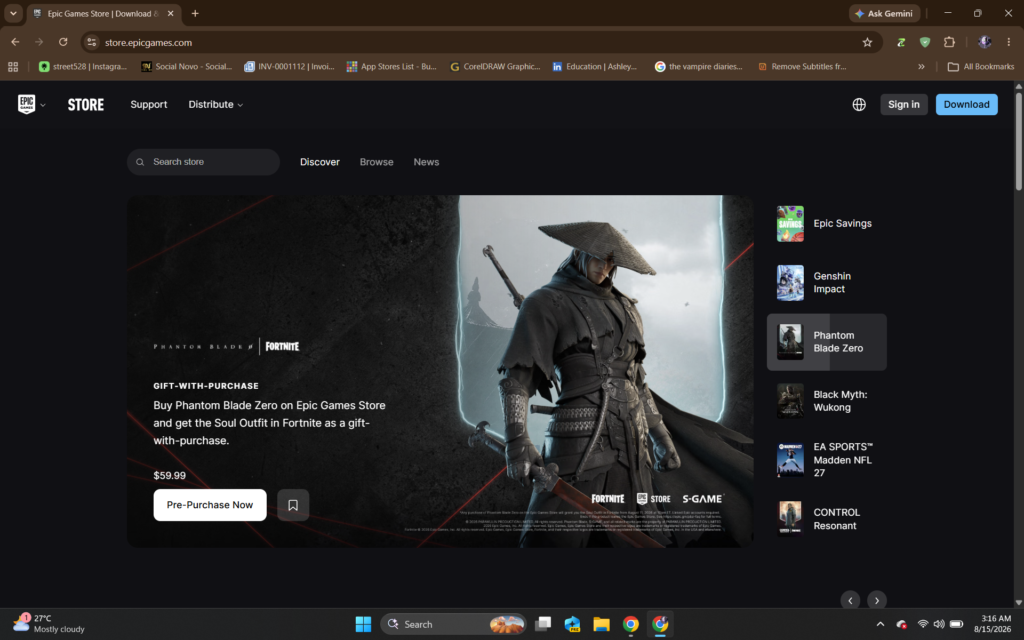Bookmark this page with star icon
Screen dimensions: 1024x640
click(x=867, y=42)
